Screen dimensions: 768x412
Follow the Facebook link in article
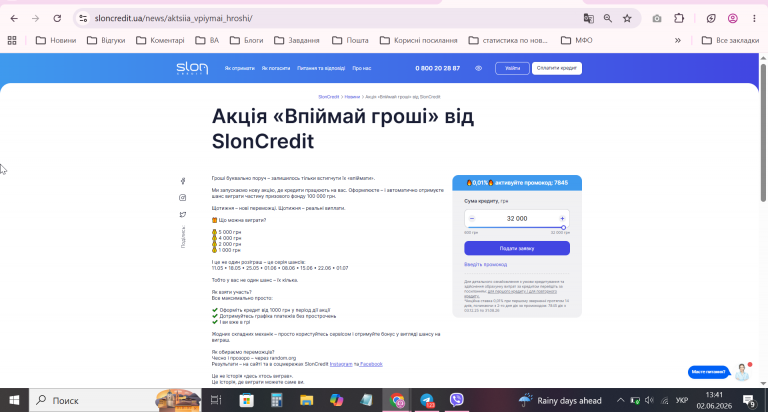(371, 364)
